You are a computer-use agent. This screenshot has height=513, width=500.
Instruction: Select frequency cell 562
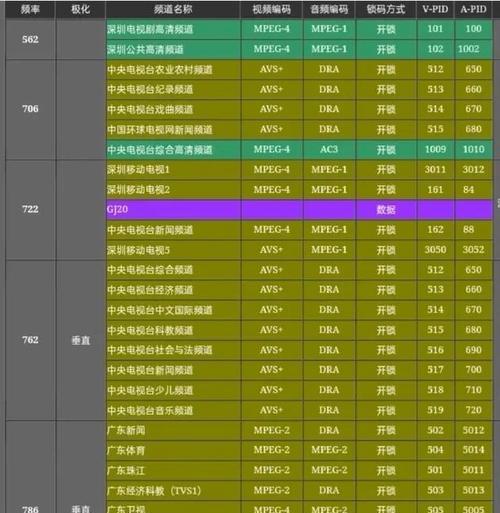tap(30, 39)
